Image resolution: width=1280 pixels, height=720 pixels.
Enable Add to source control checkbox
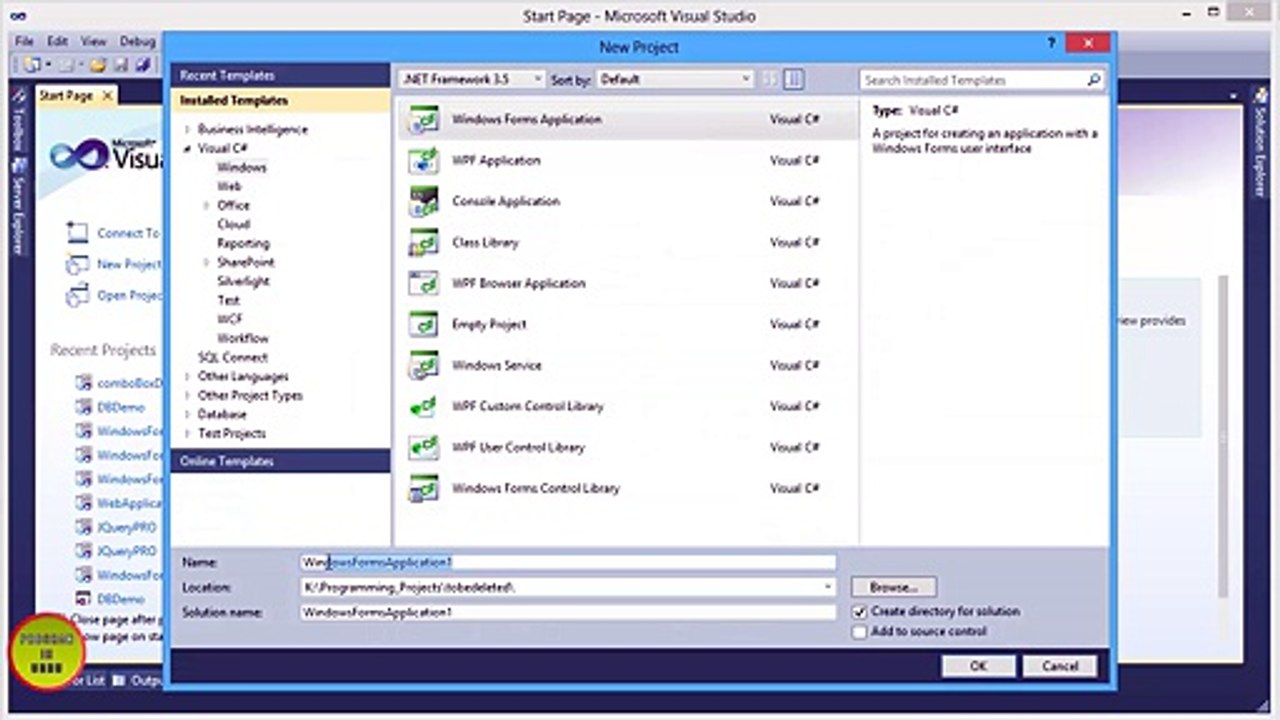click(859, 632)
